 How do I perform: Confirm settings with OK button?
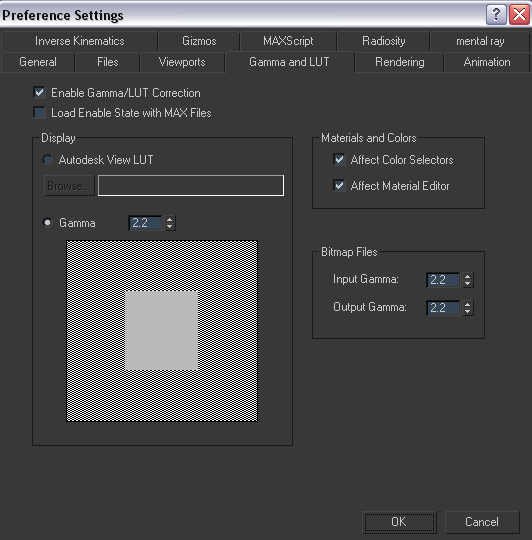(x=399, y=522)
